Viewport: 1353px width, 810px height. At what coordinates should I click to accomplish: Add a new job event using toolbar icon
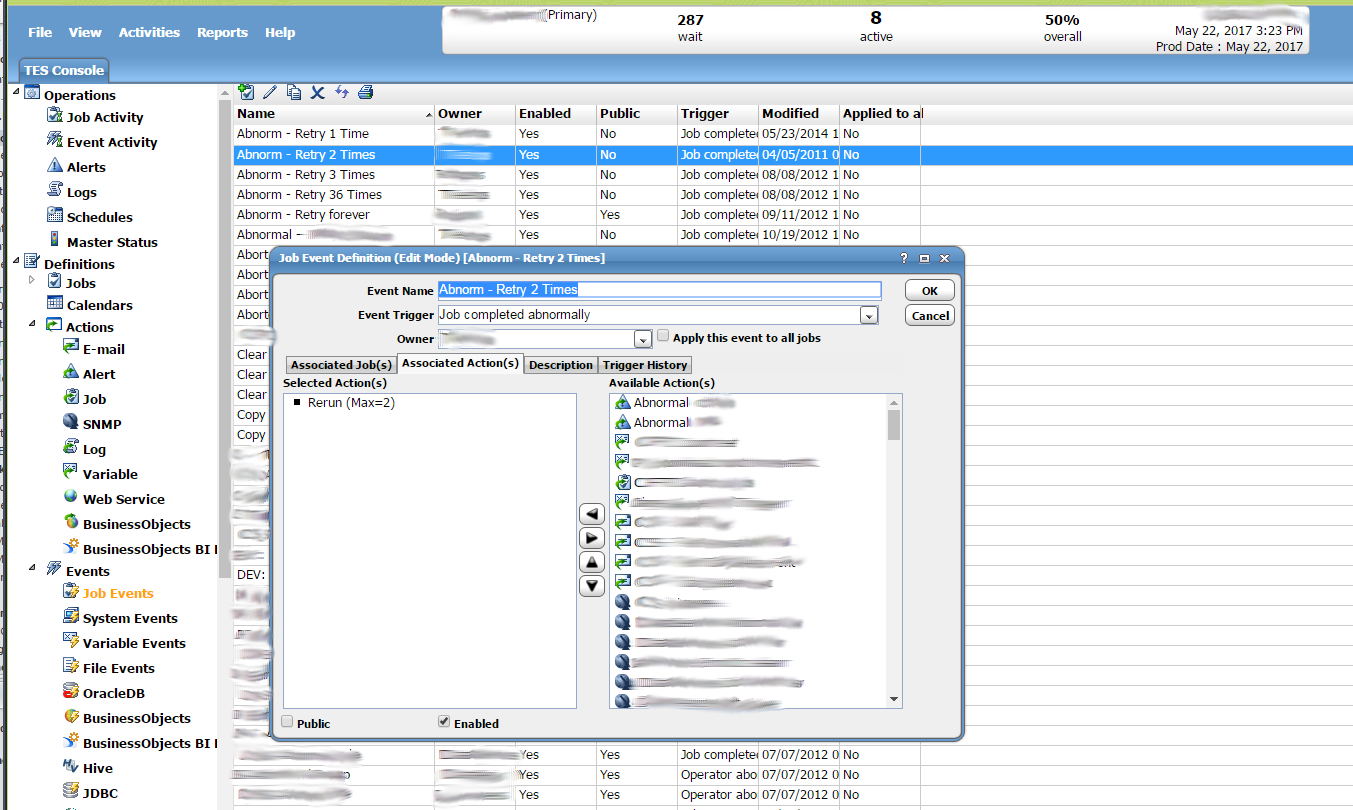coord(246,92)
